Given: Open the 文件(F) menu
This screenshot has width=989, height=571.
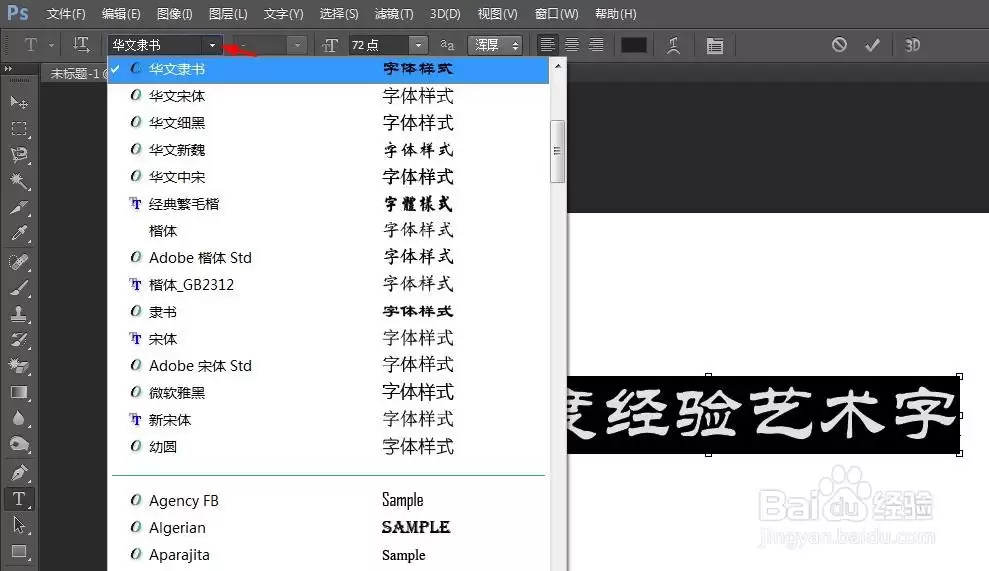Looking at the screenshot, I should click(x=66, y=13).
